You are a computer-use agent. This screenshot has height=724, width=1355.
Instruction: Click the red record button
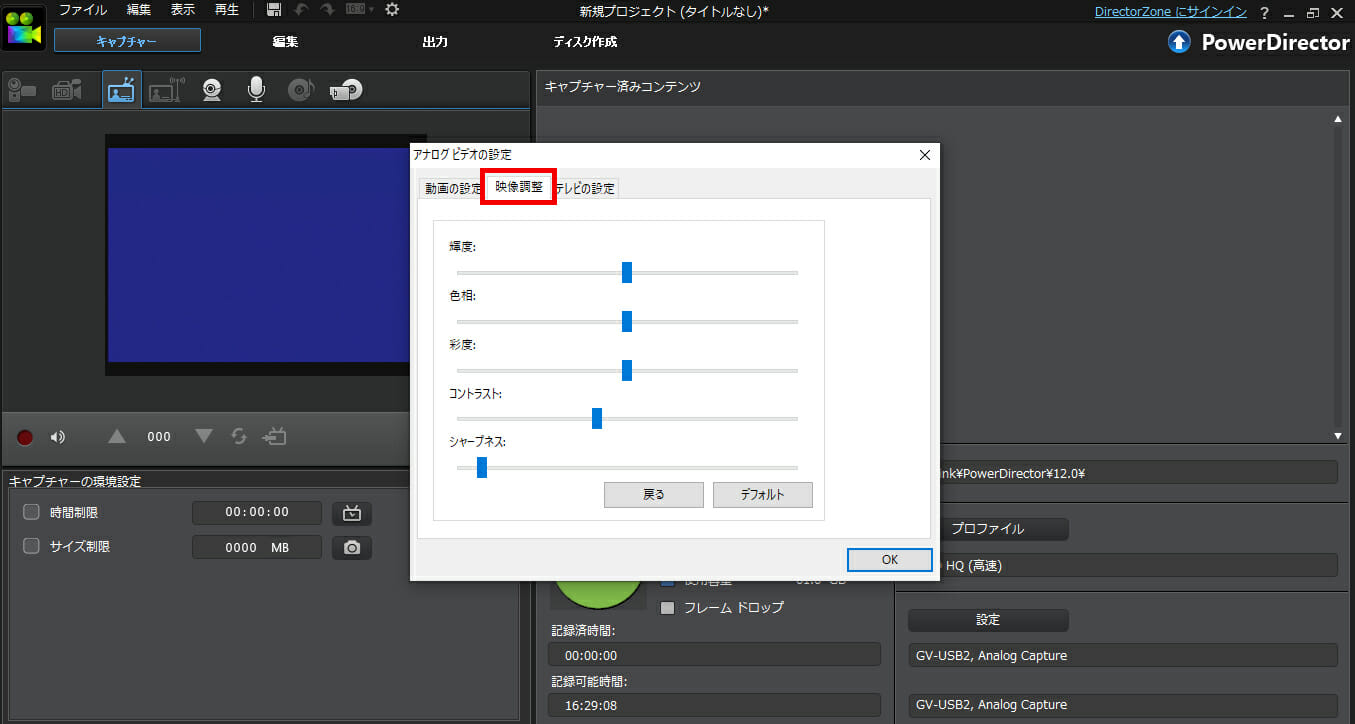coord(25,437)
